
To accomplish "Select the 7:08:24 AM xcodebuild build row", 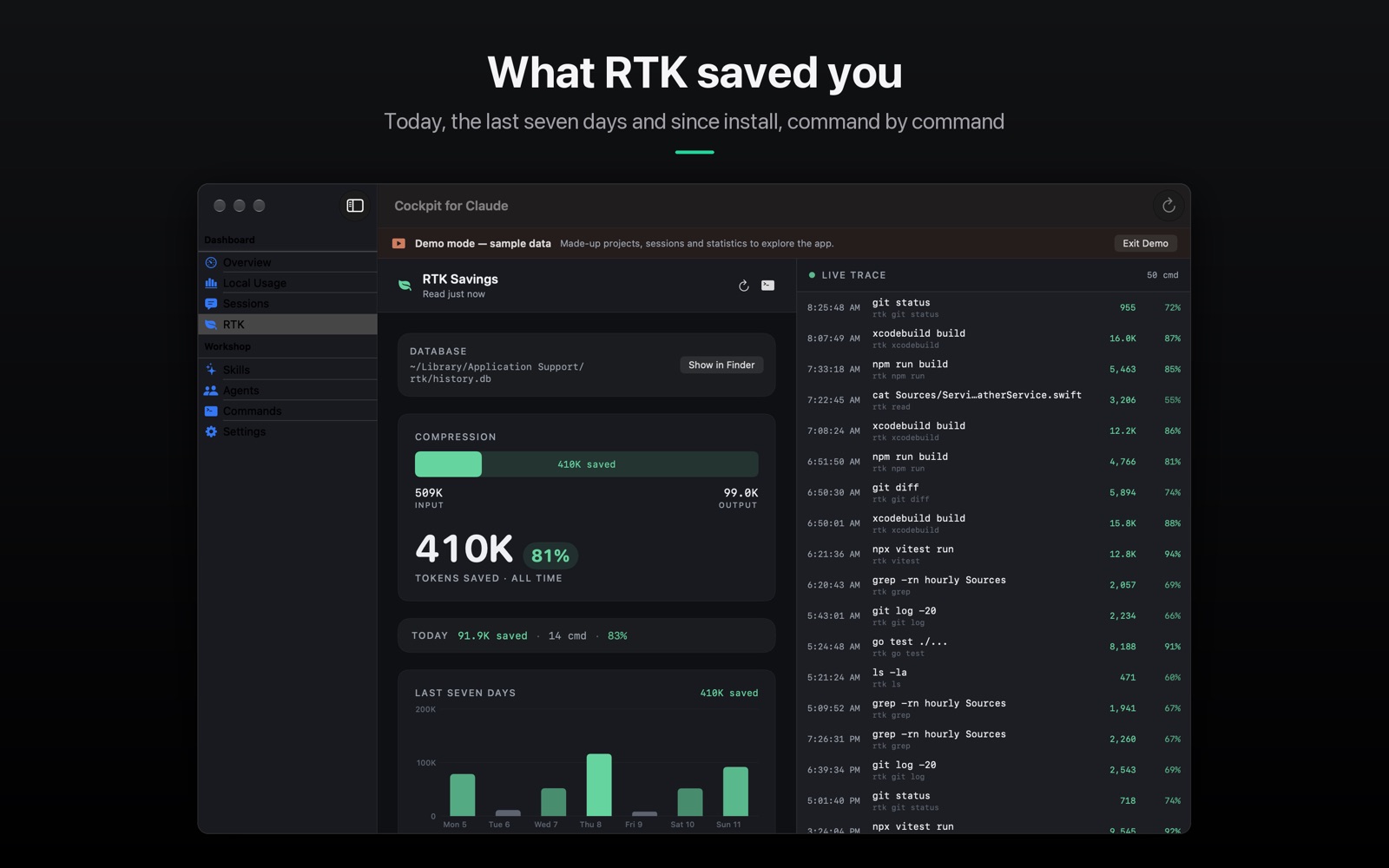I will [x=993, y=431].
